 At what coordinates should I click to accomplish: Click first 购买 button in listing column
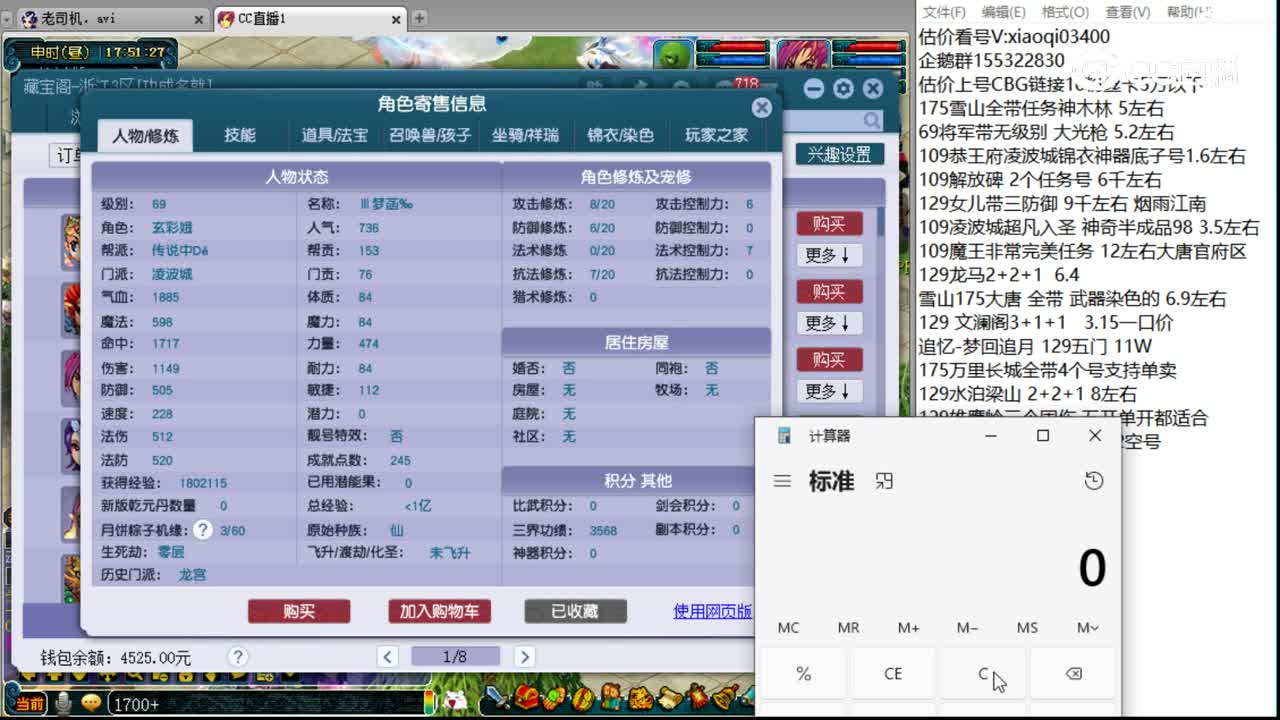click(829, 223)
